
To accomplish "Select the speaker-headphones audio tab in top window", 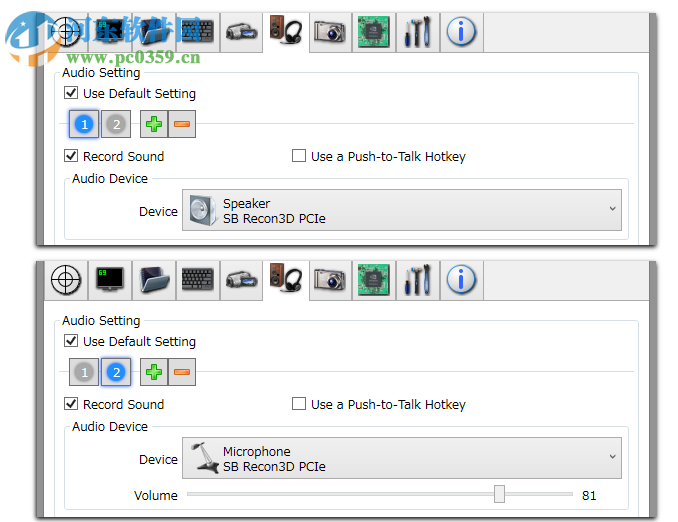I will pos(286,32).
